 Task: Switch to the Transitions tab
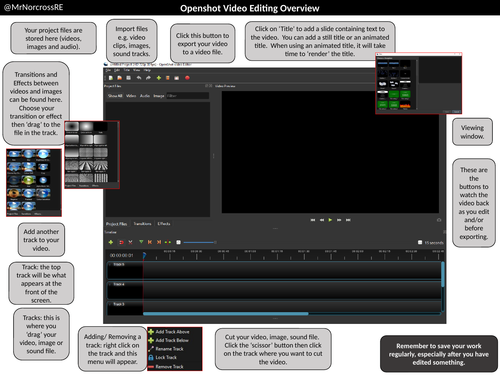142,224
